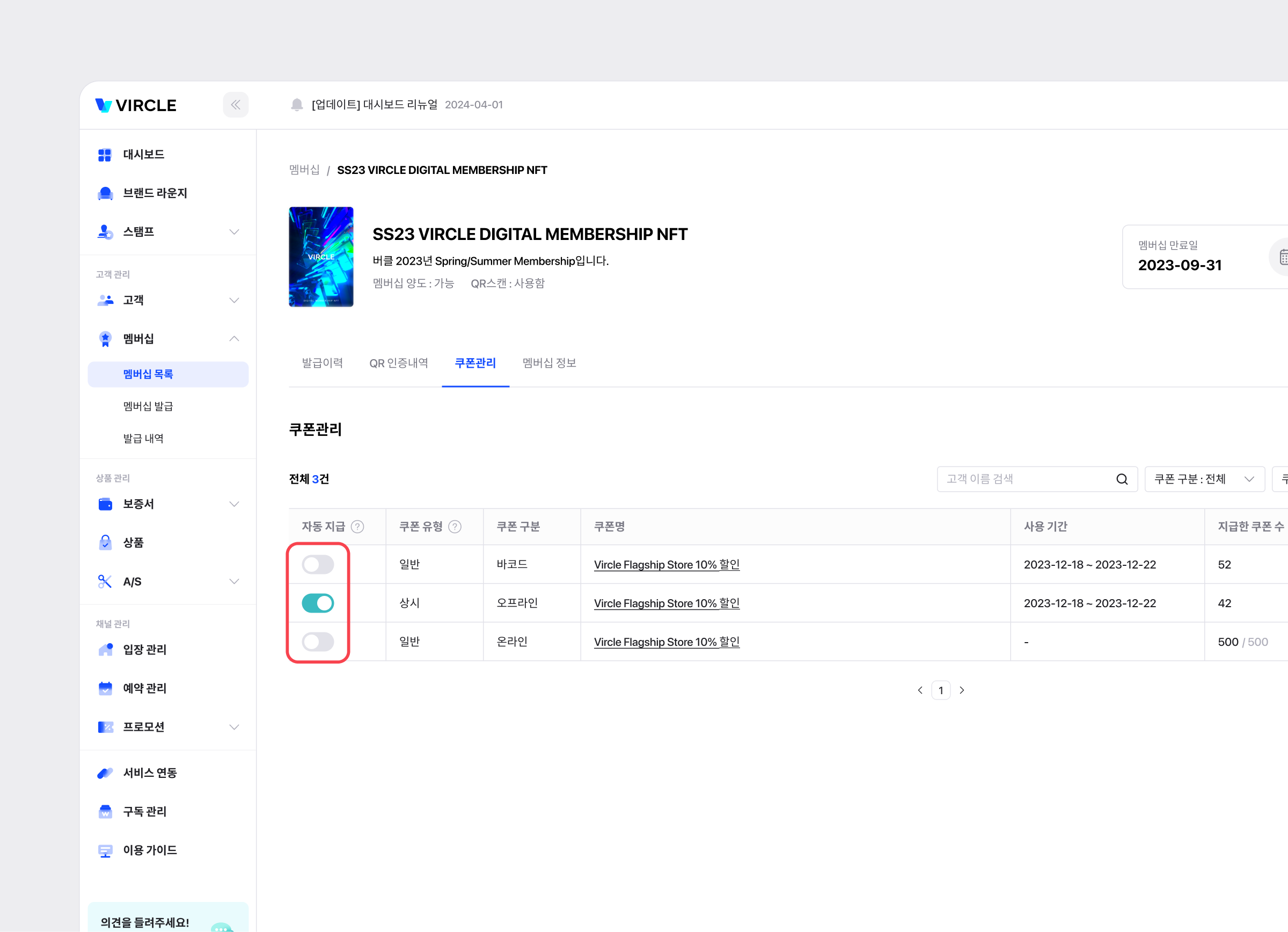Click the search magnifier icon
Screen dimensions: 1288x932
pos(1122,479)
